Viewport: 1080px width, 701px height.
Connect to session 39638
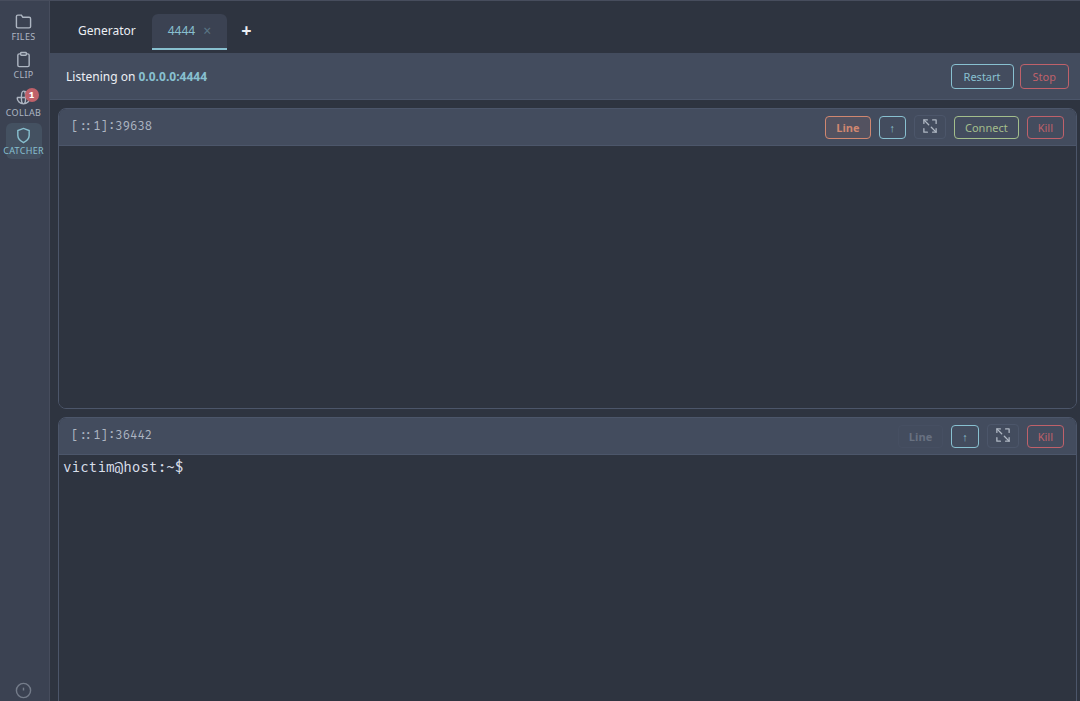(x=986, y=128)
